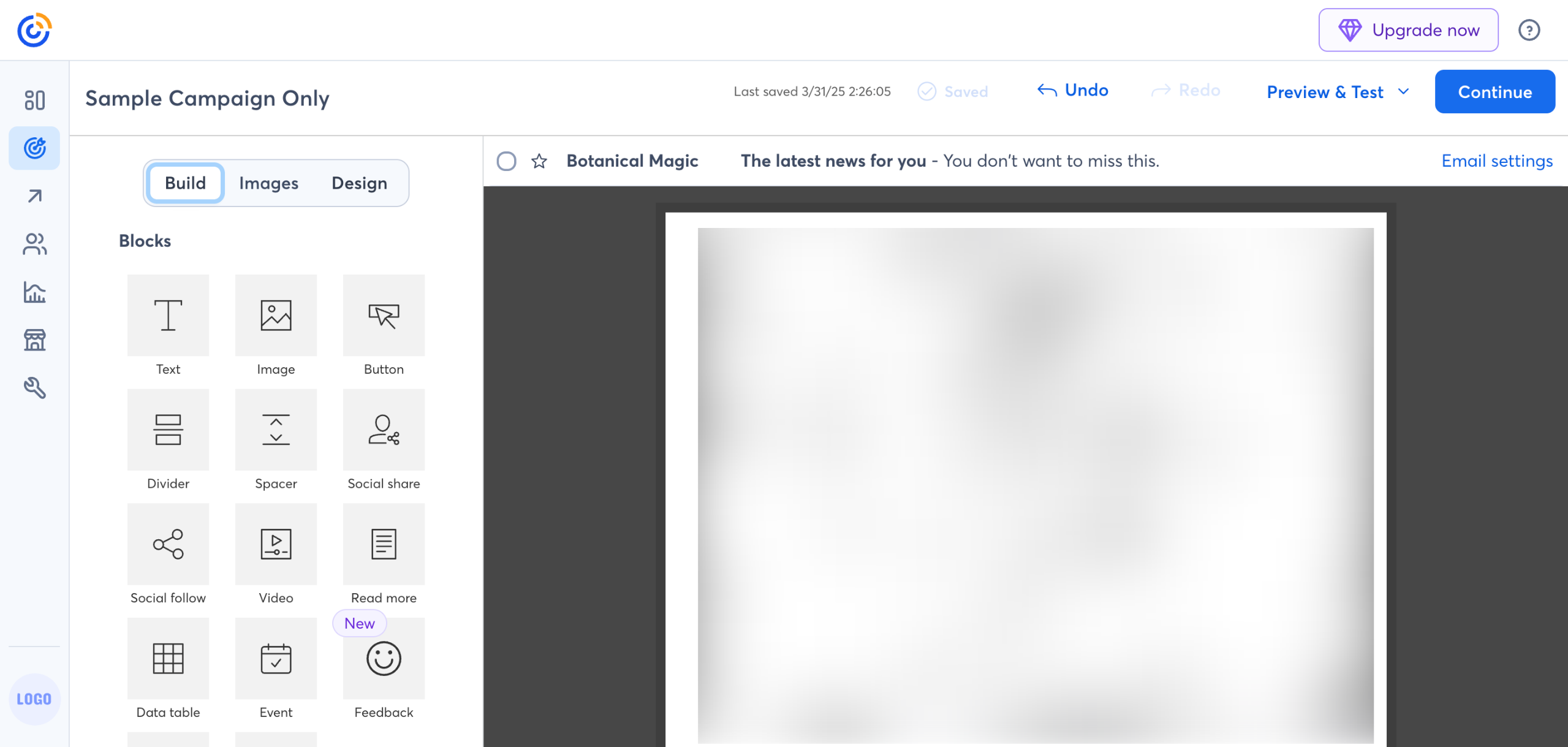Pick the Data table block

click(168, 658)
